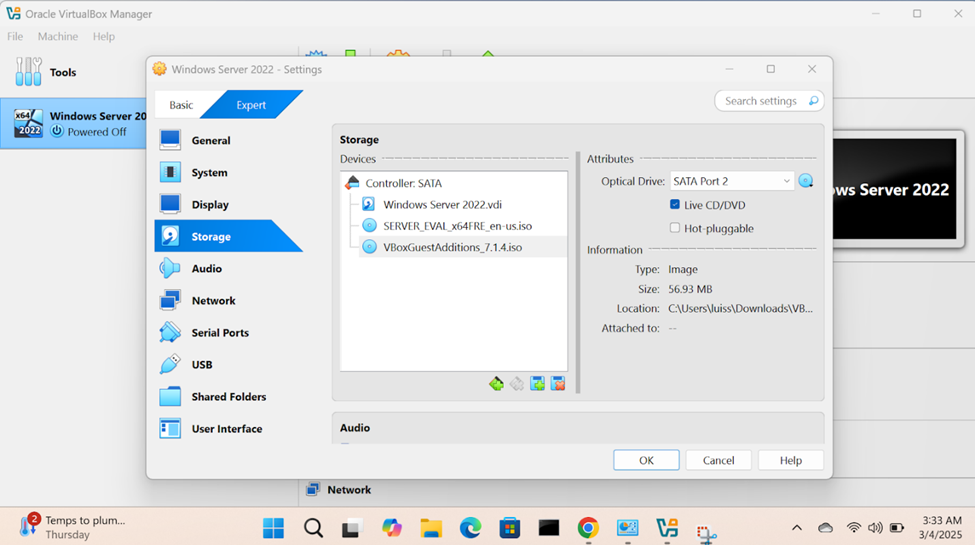Open the Terminal app from the taskbar
975x545 pixels.
coord(548,528)
